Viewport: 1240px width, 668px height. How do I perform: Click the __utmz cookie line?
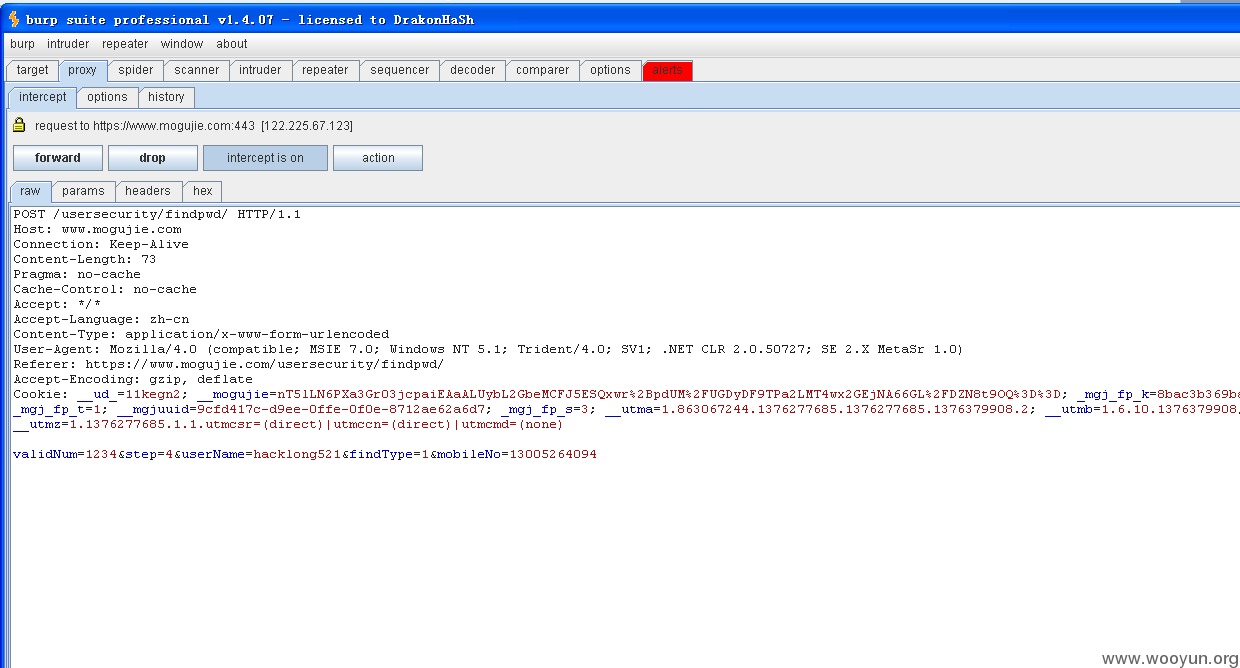coord(288,424)
